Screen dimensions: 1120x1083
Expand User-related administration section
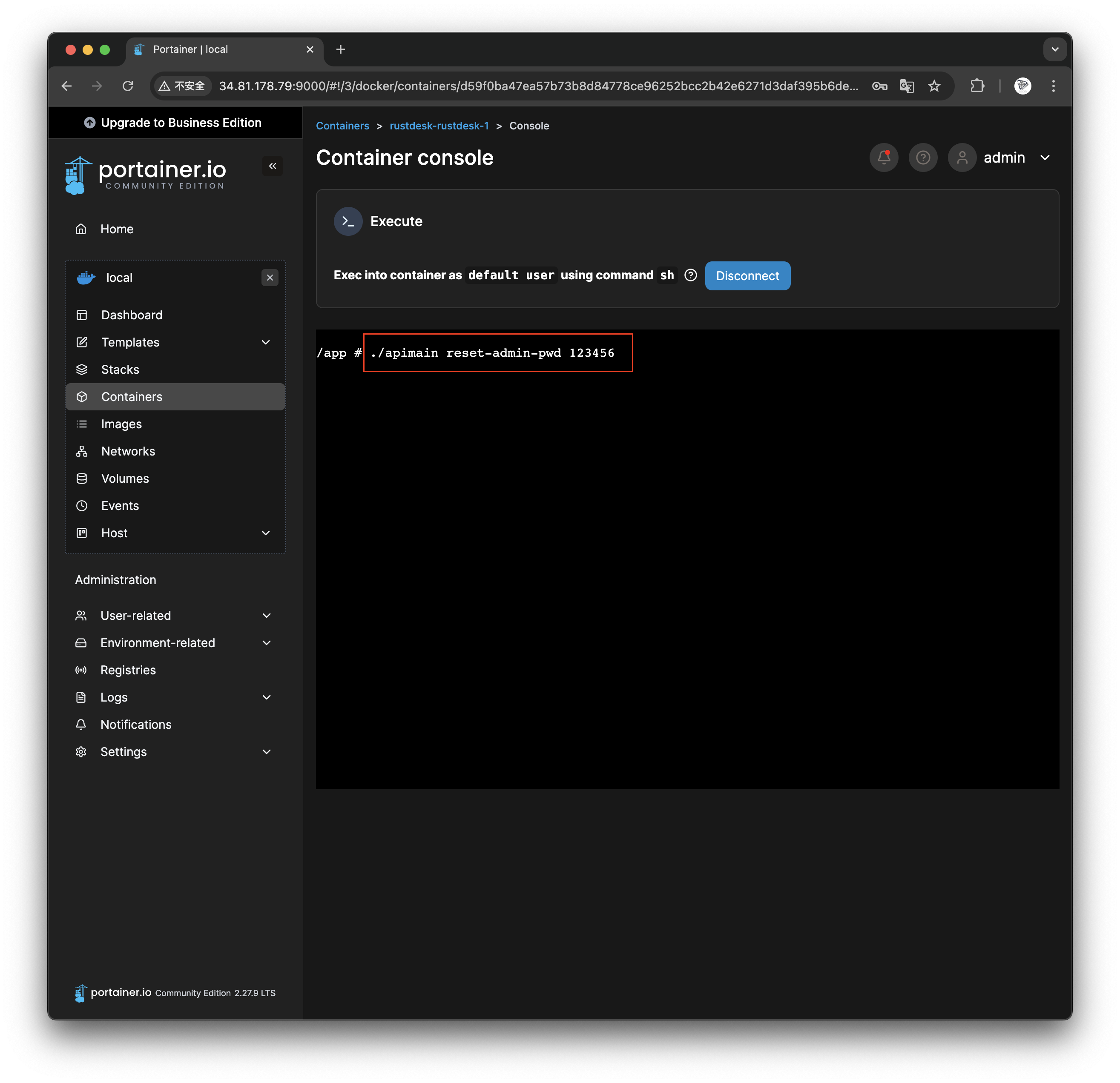pyautogui.click(x=266, y=615)
